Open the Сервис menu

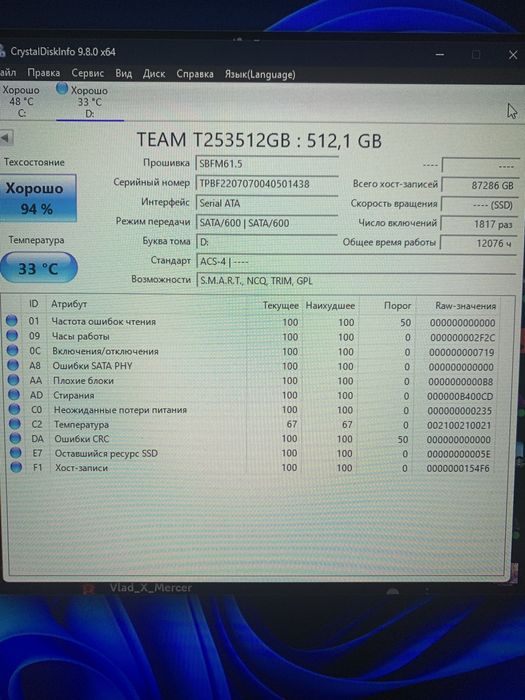[88, 73]
